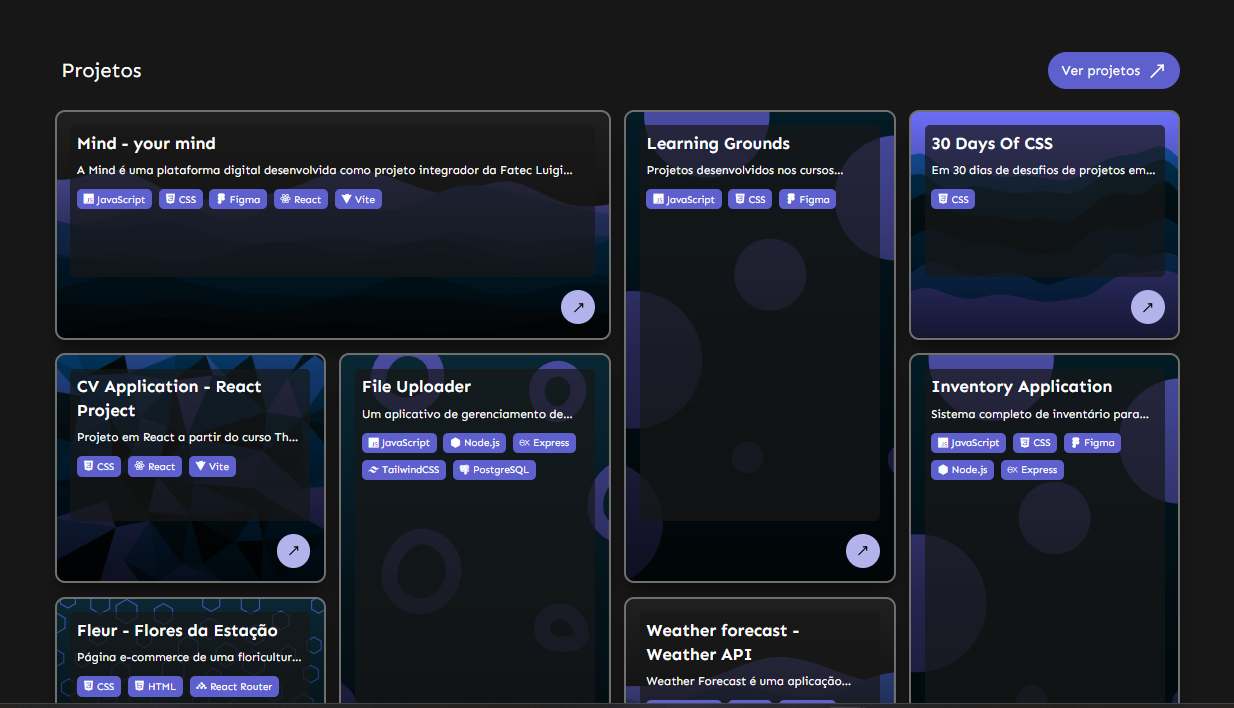Open the Mind - your mind title
The image size is (1234, 708).
146,143
